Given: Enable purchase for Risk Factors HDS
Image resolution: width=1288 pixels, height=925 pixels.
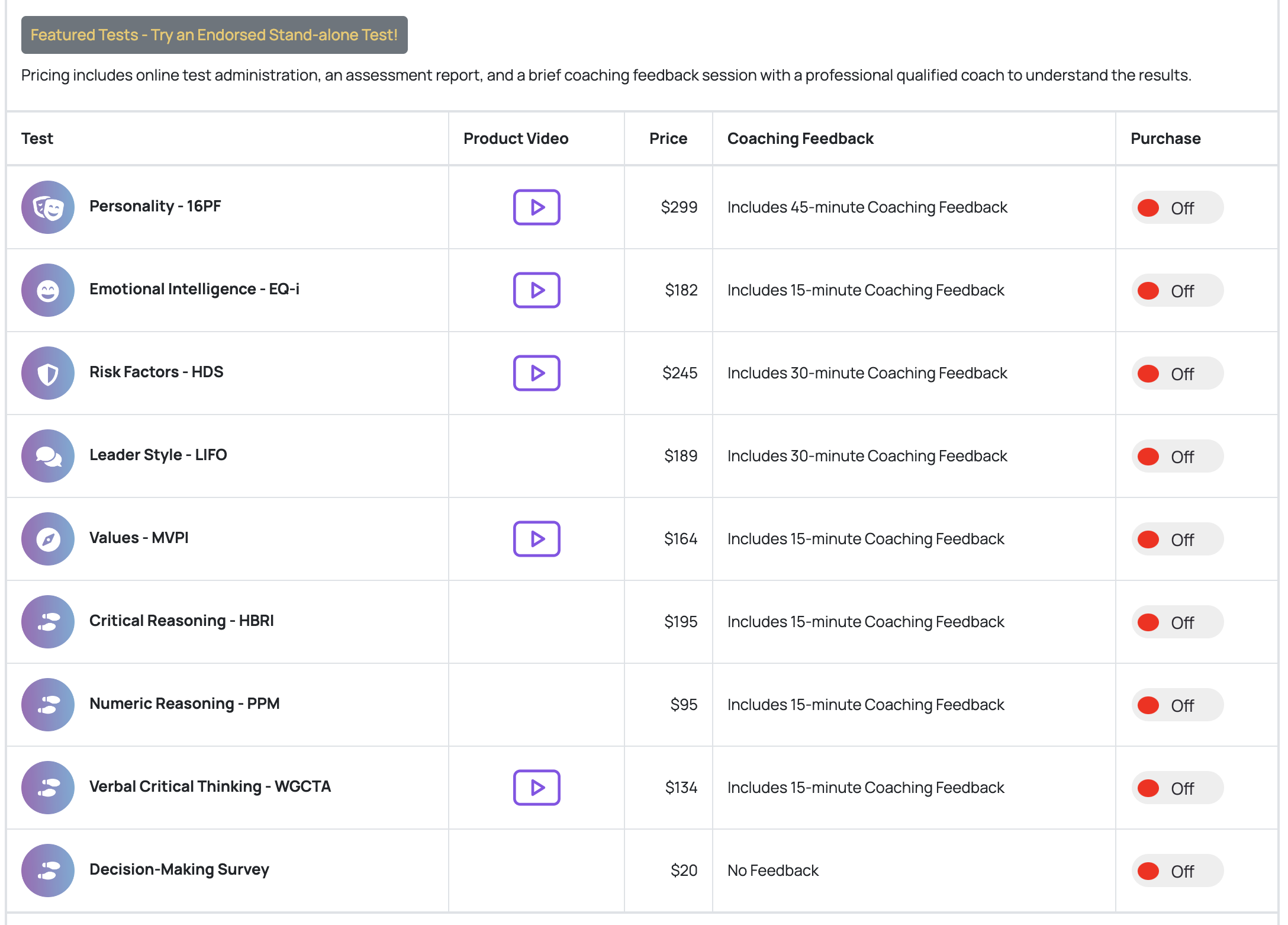Looking at the screenshot, I should point(1176,374).
